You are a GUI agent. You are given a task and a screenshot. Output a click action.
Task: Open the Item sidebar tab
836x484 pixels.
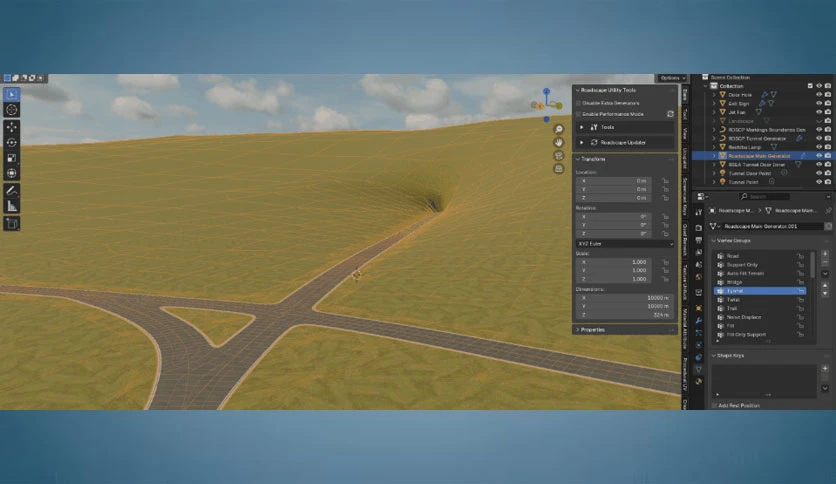pos(685,95)
